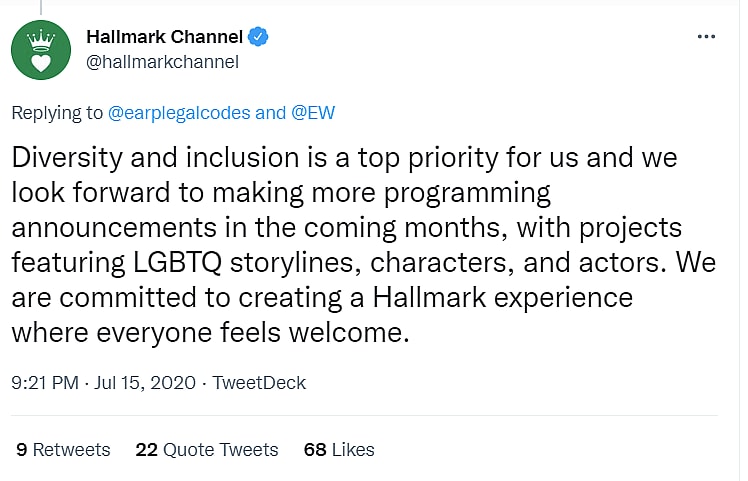Open the Hallmark Channel profile avatar
Screen dimensions: 748x481
(x=40, y=49)
